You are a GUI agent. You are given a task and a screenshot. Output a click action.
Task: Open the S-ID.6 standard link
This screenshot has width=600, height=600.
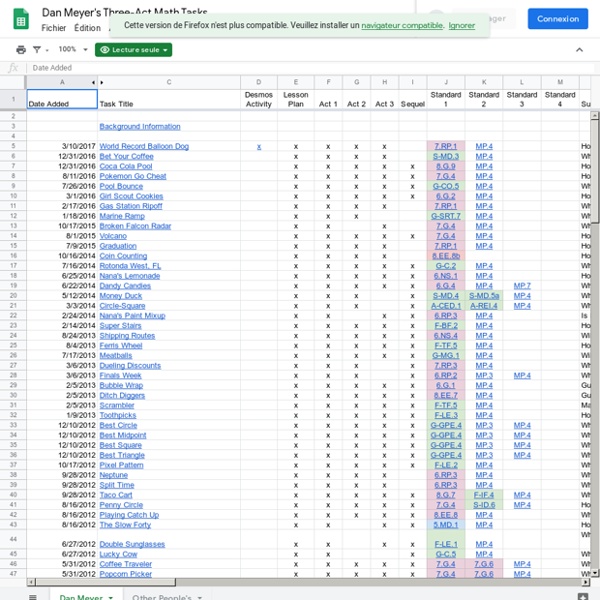pos(484,505)
